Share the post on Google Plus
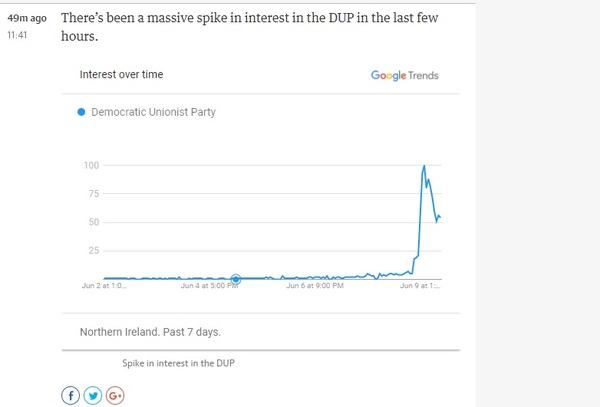This screenshot has width=600, height=407. (115, 395)
